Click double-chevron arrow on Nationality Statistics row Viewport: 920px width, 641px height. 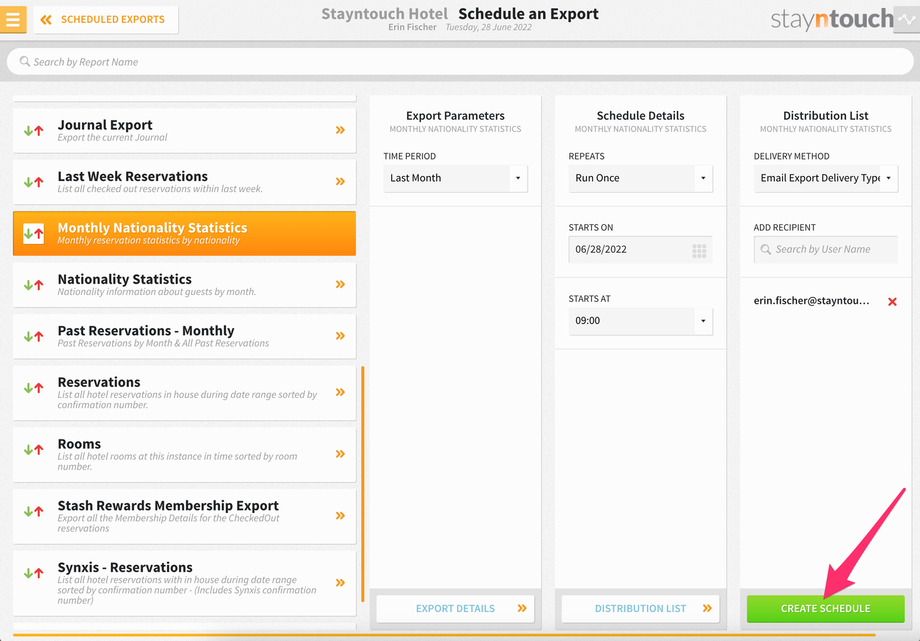point(340,284)
